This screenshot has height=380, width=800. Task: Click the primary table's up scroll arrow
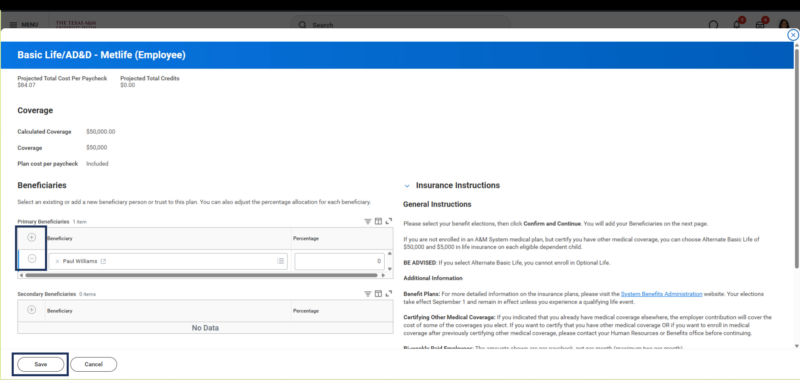click(x=390, y=254)
